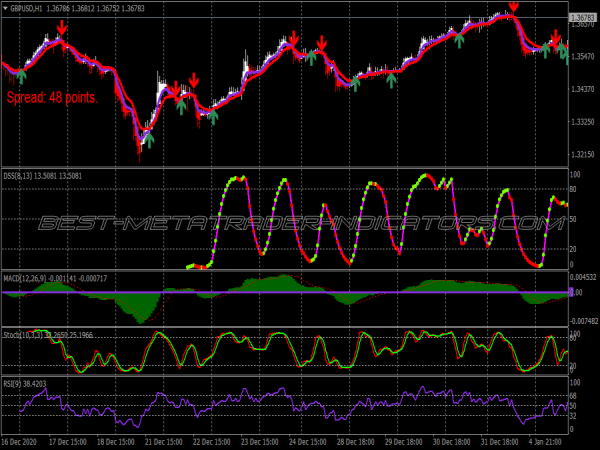Open the chart menu triangle beside GBPUSD,H1
This screenshot has height=450, width=600.
coord(5,8)
